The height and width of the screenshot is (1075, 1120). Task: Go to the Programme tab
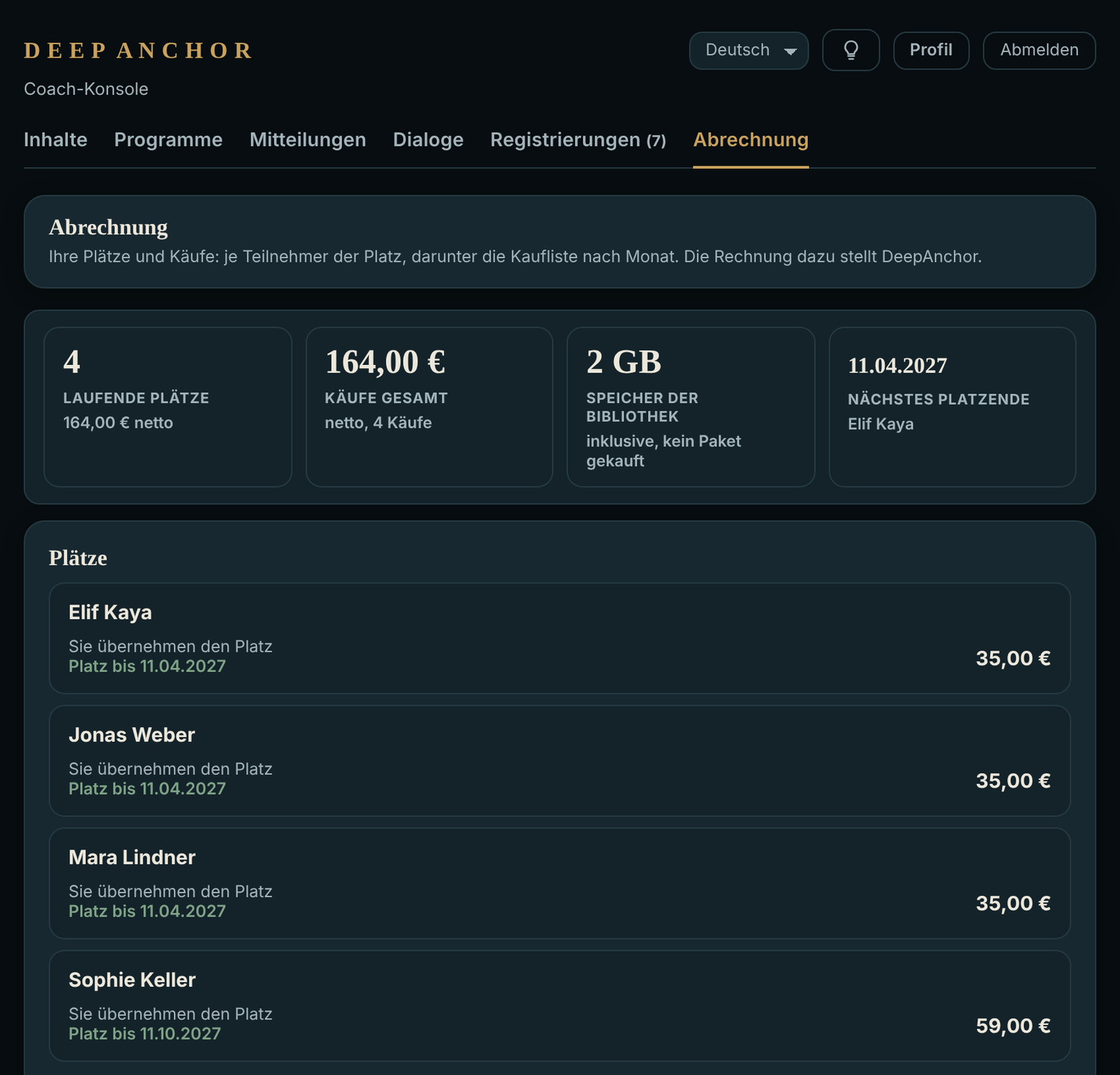[168, 140]
